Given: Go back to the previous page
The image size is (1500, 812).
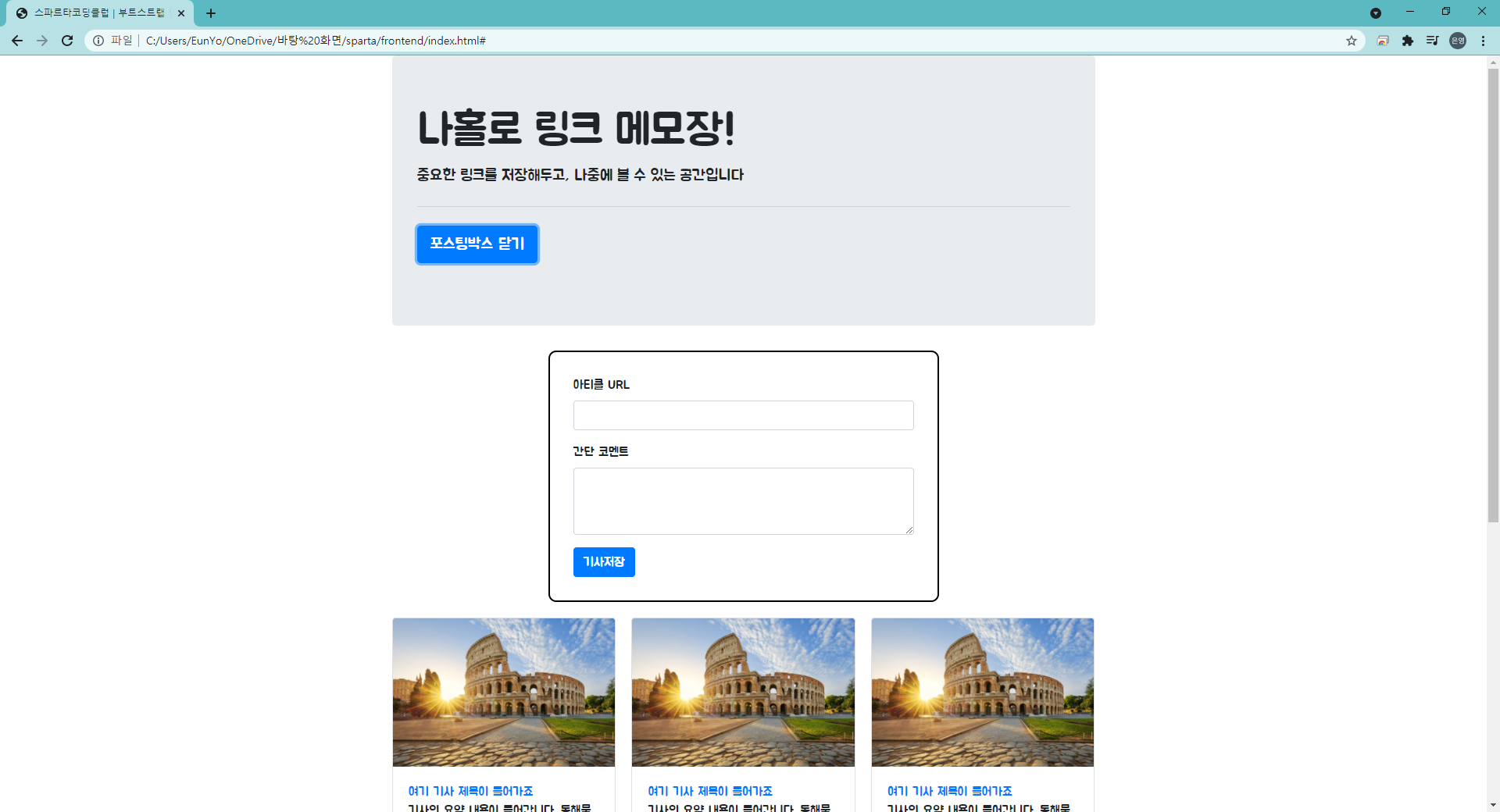Looking at the screenshot, I should [17, 41].
